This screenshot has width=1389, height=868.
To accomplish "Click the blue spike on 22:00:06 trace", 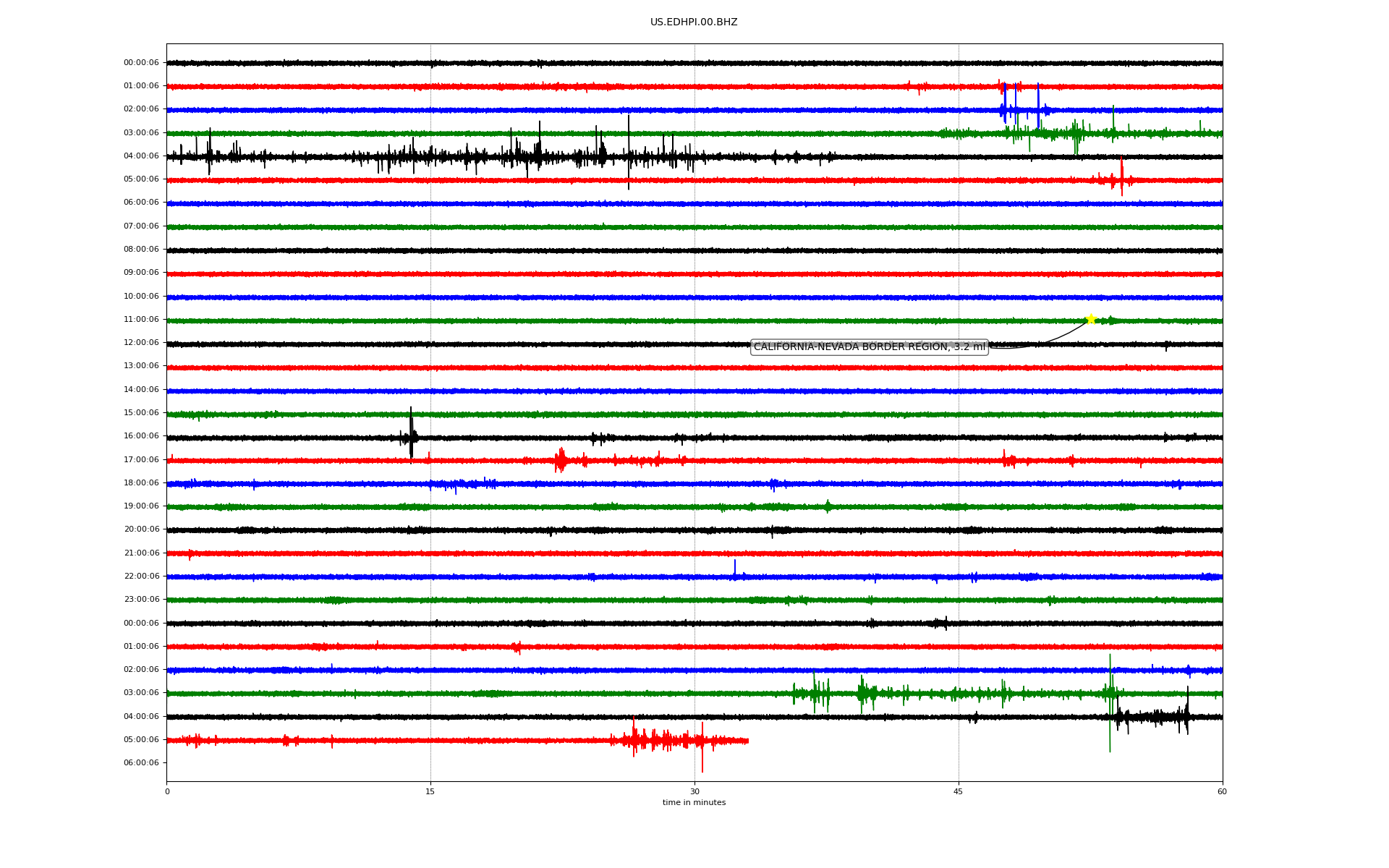I will coord(735,569).
